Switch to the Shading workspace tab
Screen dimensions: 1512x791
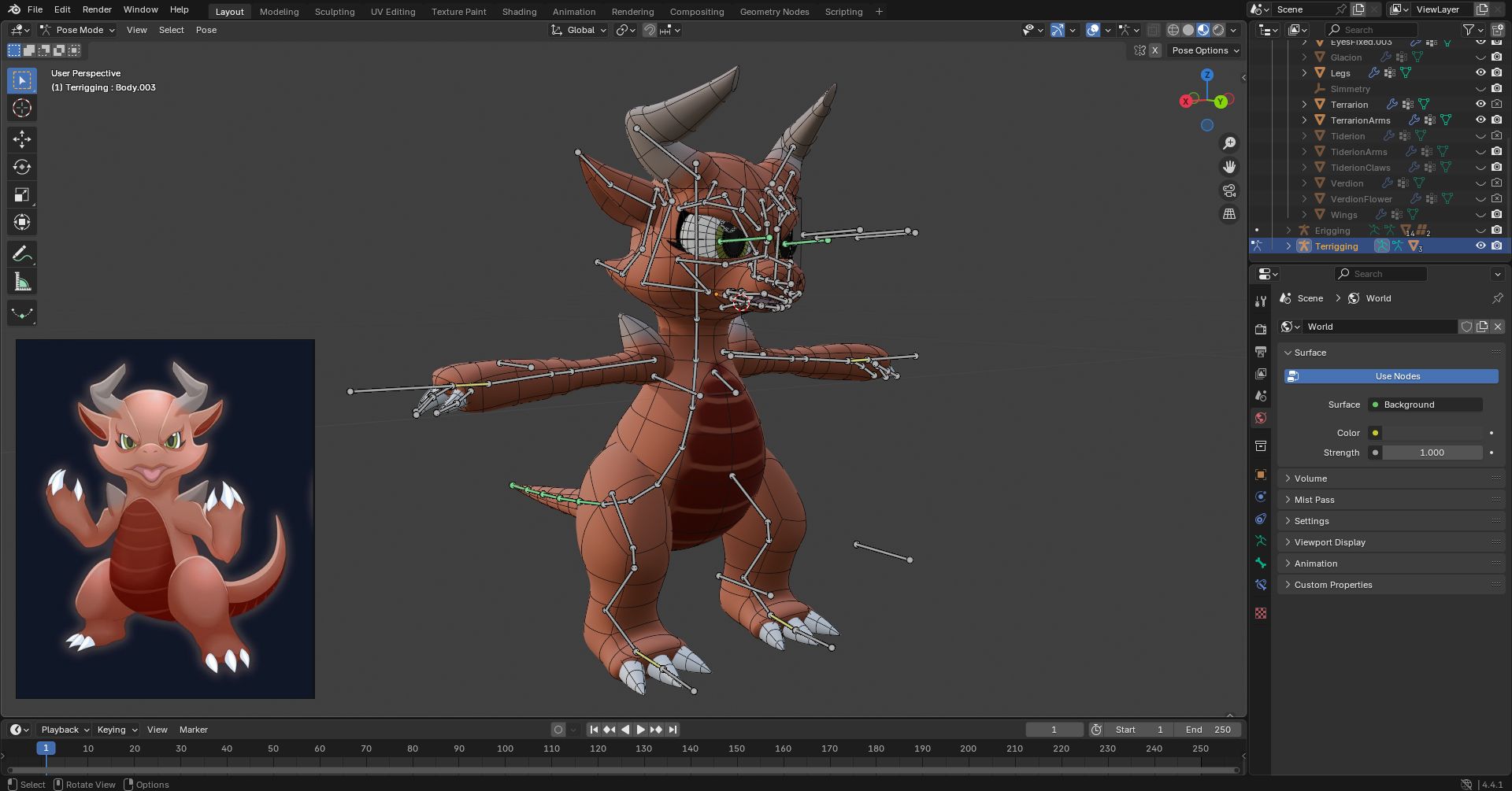coord(519,12)
